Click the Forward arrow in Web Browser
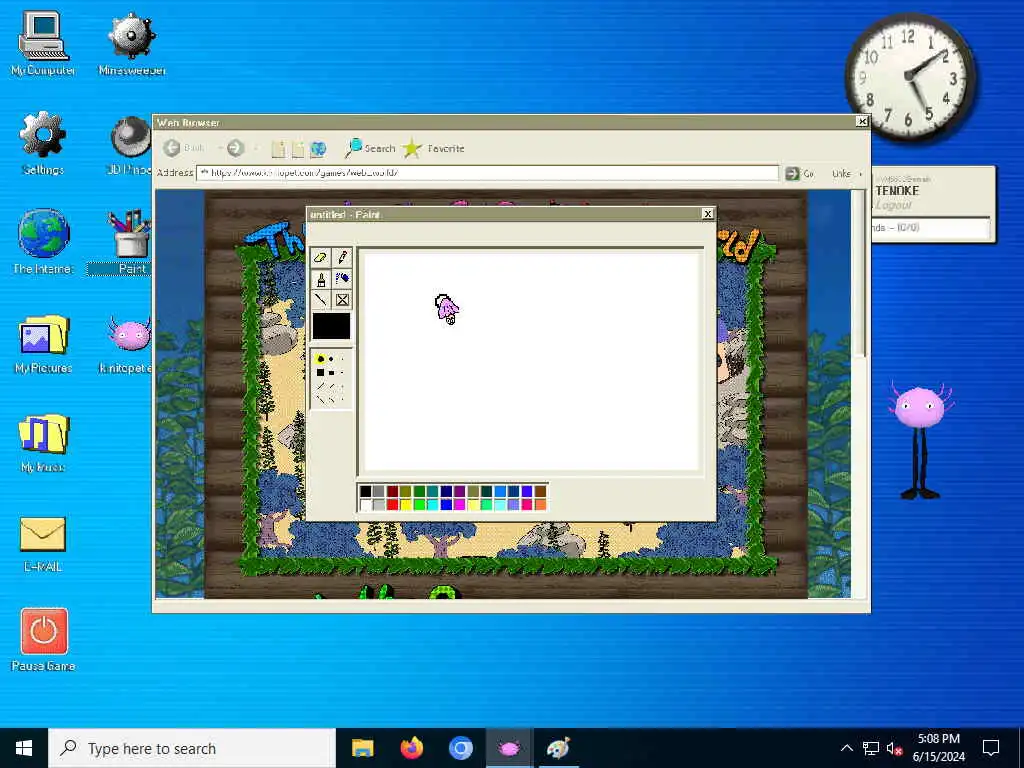Screen dimensions: 1024x768 click(236, 148)
